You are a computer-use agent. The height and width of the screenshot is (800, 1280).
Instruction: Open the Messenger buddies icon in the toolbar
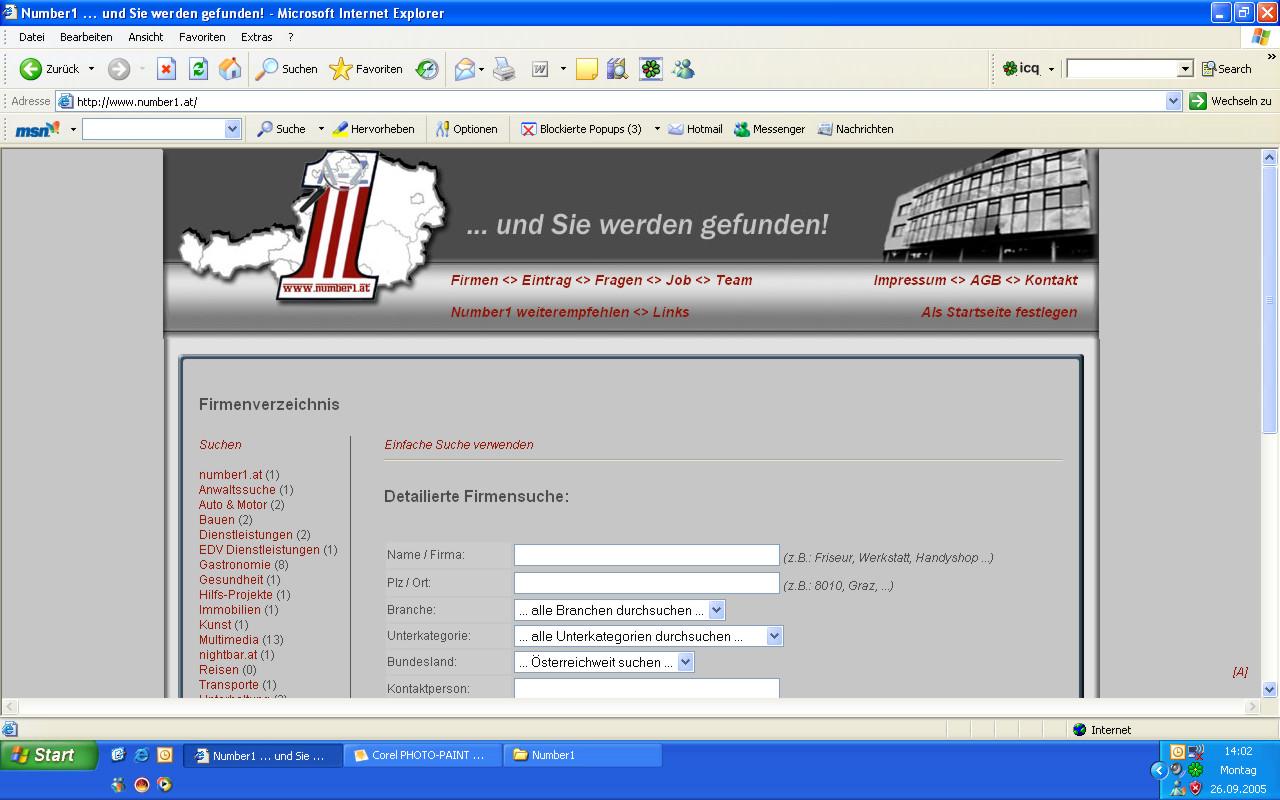tap(683, 69)
